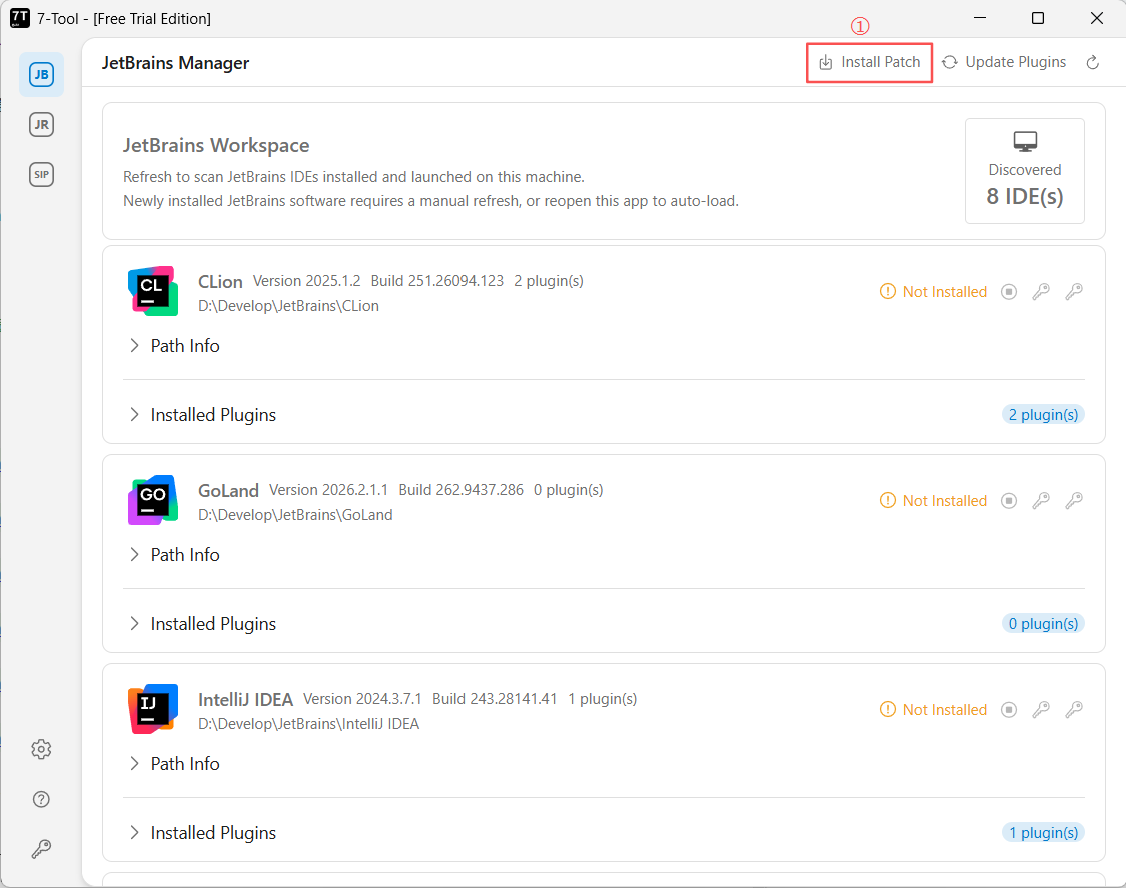The image size is (1126, 888).
Task: Click the Build 262.9437.286 text
Action: coord(461,490)
